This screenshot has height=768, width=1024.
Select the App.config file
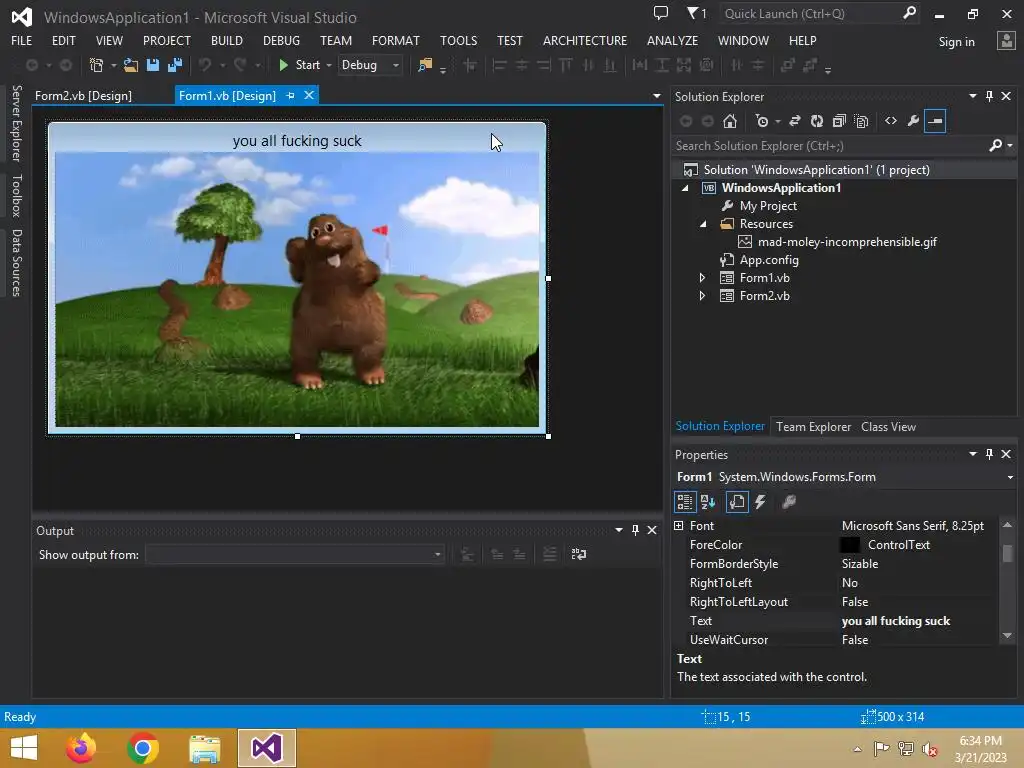tap(769, 260)
